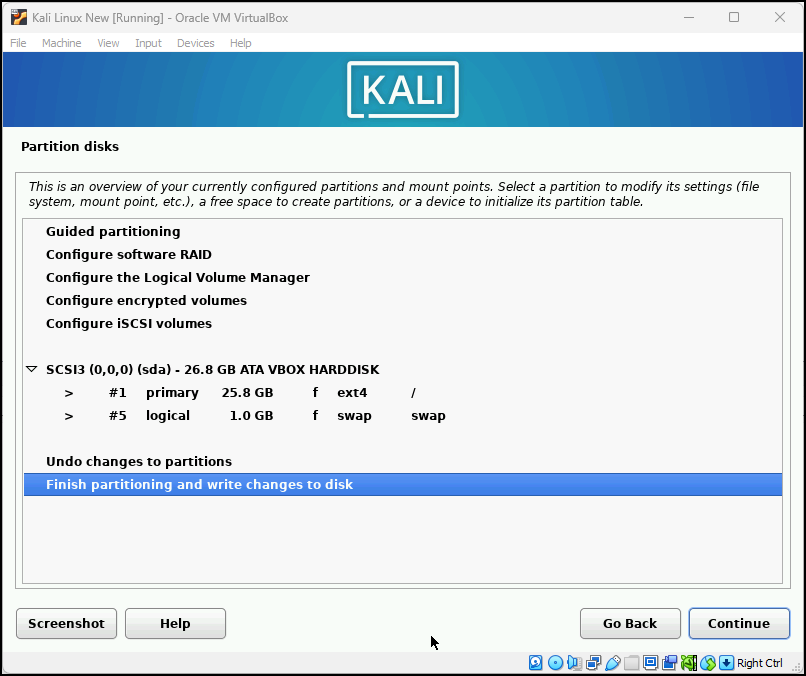Click the display monitor status icon
Screen dimensions: 806x676
[650, 663]
